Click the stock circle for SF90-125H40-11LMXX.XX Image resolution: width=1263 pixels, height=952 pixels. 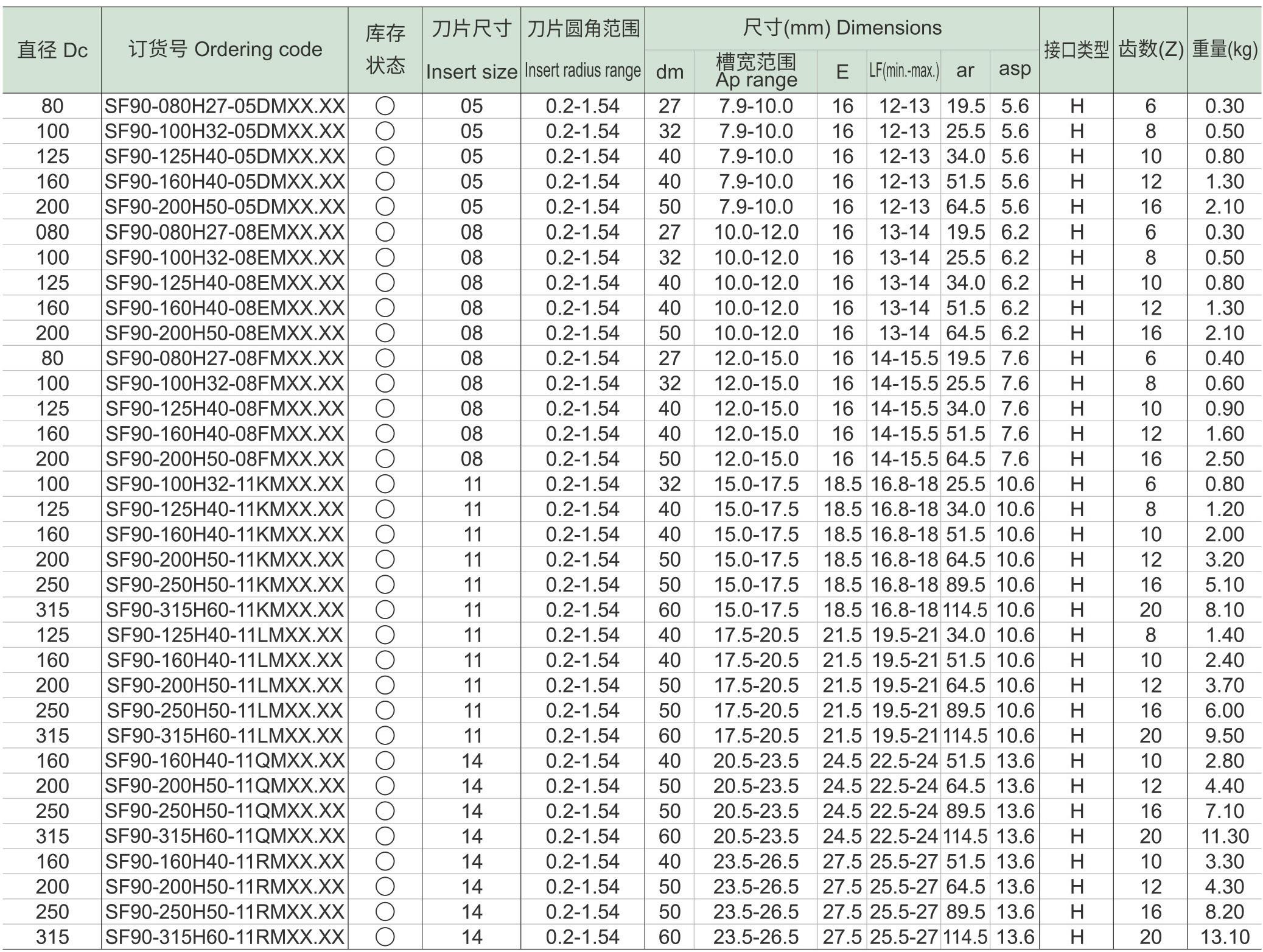[x=385, y=635]
